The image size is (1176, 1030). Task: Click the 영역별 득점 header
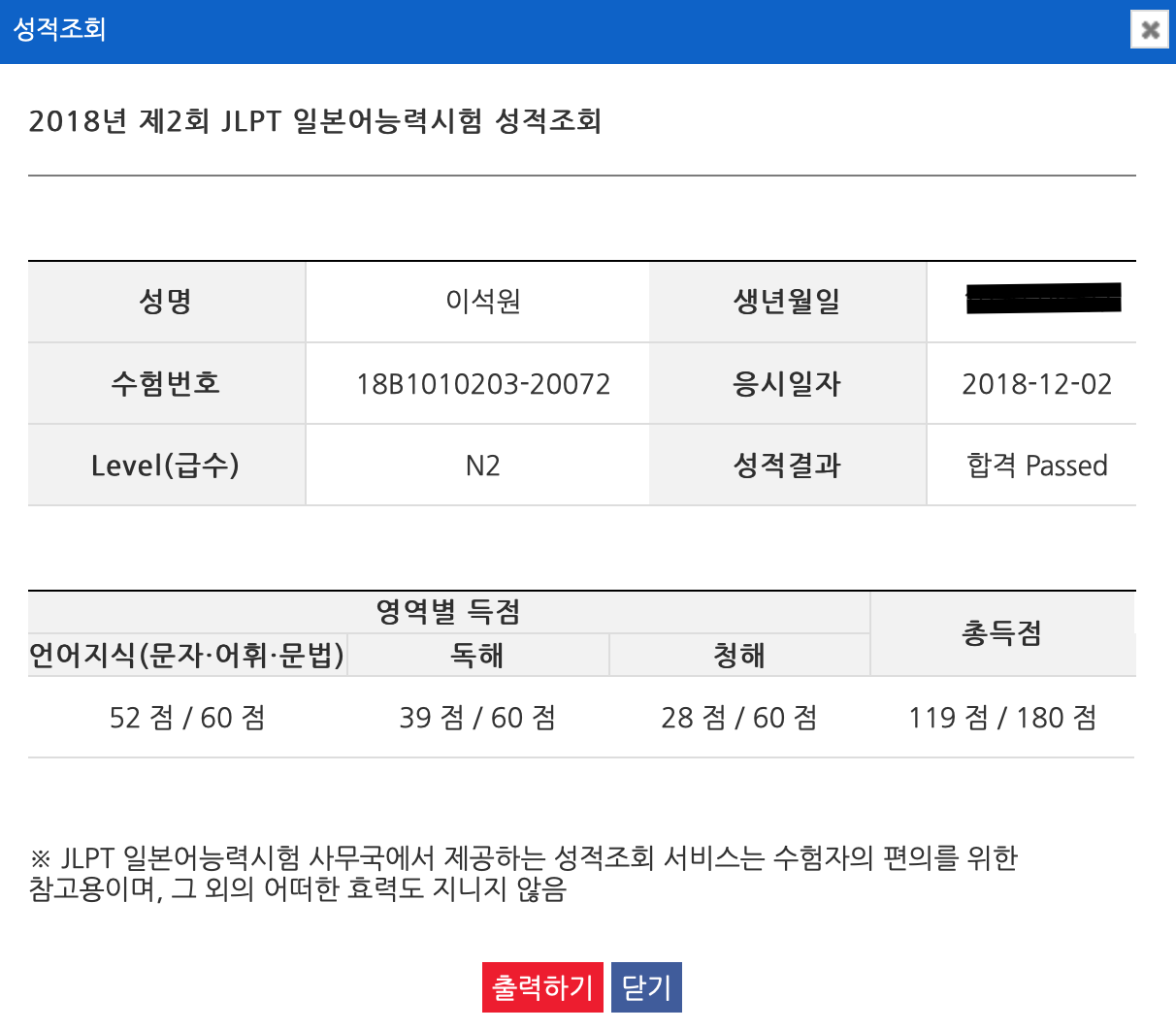(x=448, y=612)
